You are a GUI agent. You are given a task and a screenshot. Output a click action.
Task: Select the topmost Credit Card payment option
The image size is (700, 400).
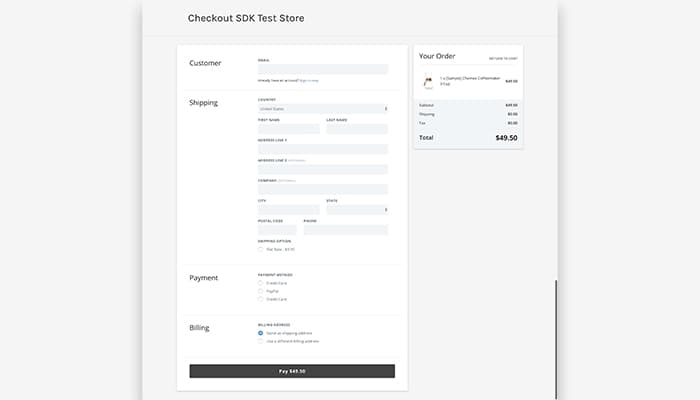click(x=261, y=283)
